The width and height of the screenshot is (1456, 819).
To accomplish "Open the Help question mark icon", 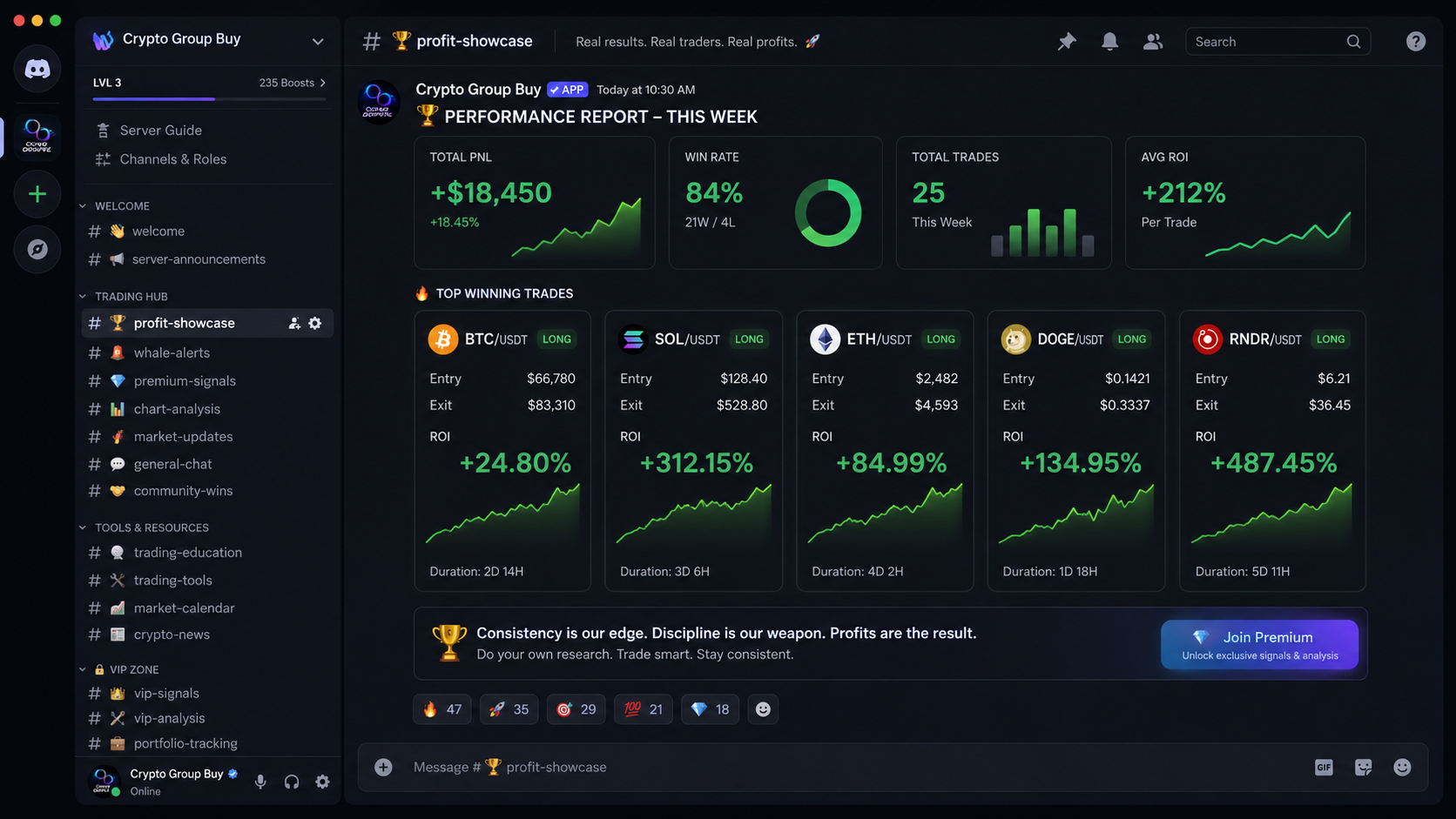I will coord(1416,42).
